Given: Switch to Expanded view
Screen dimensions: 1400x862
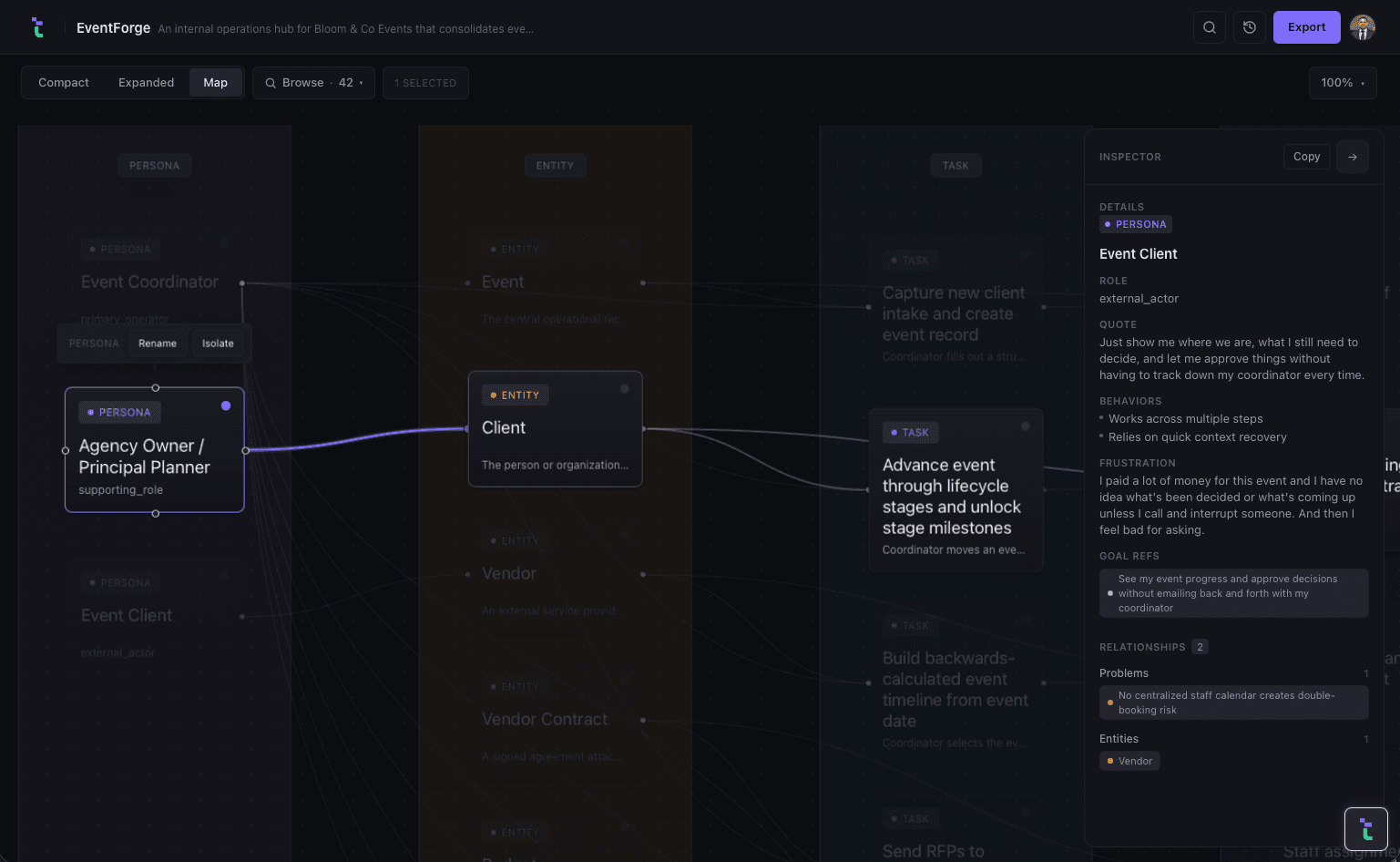Looking at the screenshot, I should 146,83.
